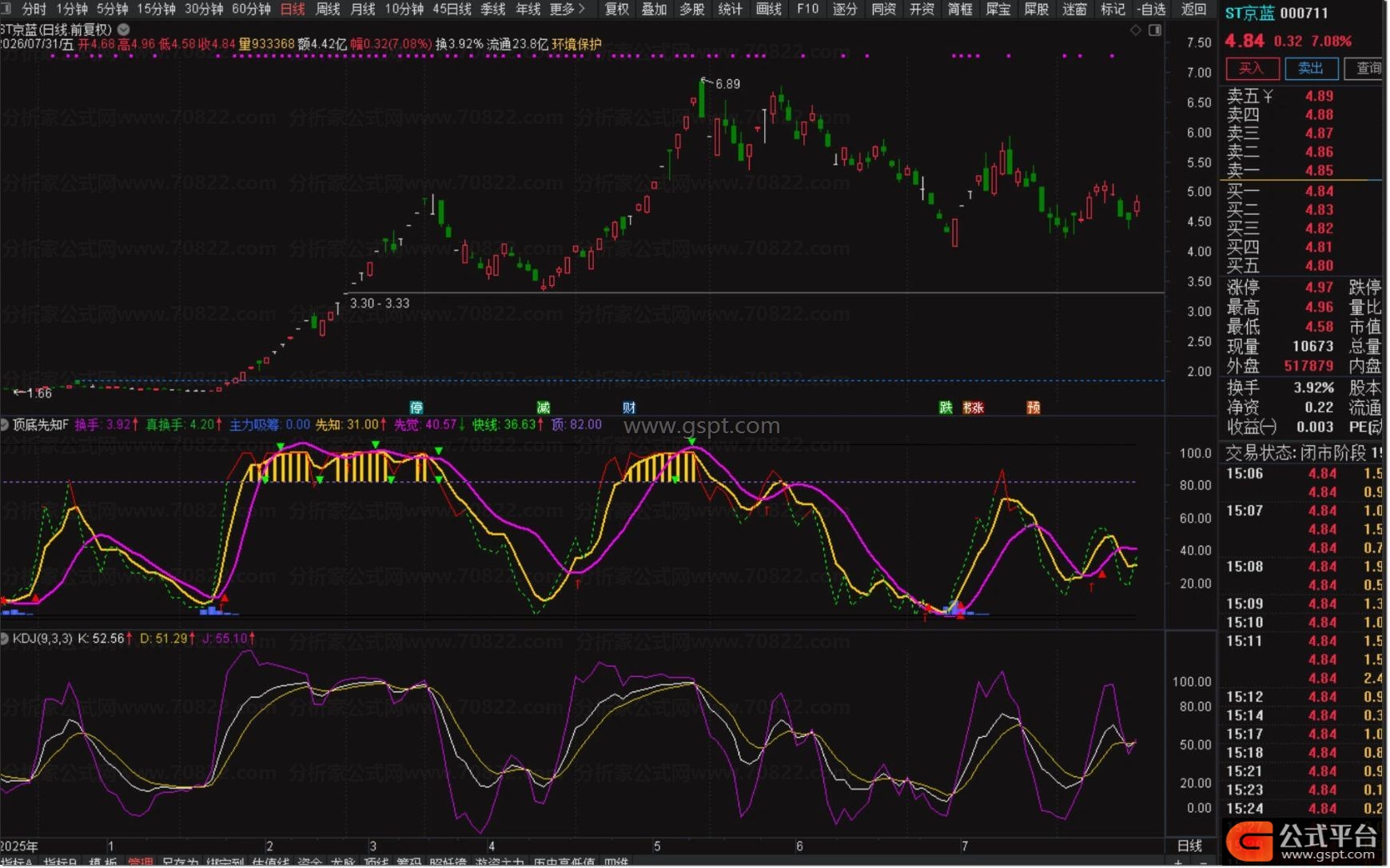The height and width of the screenshot is (868, 1390).
Task: Open the stock name dropdown arrow beside ST京蓝
Action: pos(123,29)
